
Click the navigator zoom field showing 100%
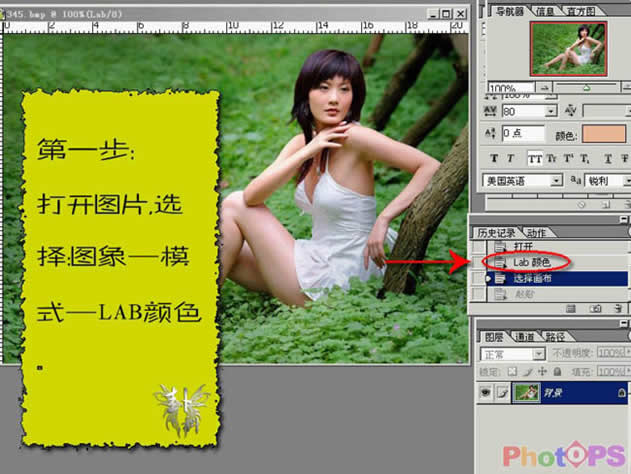511,87
